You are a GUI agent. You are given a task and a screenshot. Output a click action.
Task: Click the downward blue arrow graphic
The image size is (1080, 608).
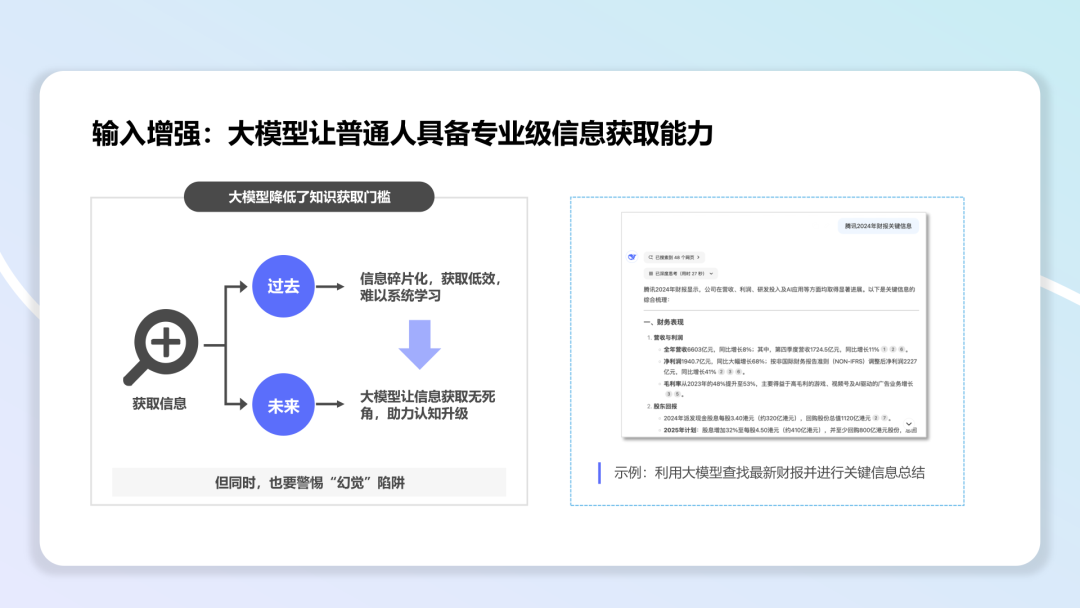click(x=419, y=344)
